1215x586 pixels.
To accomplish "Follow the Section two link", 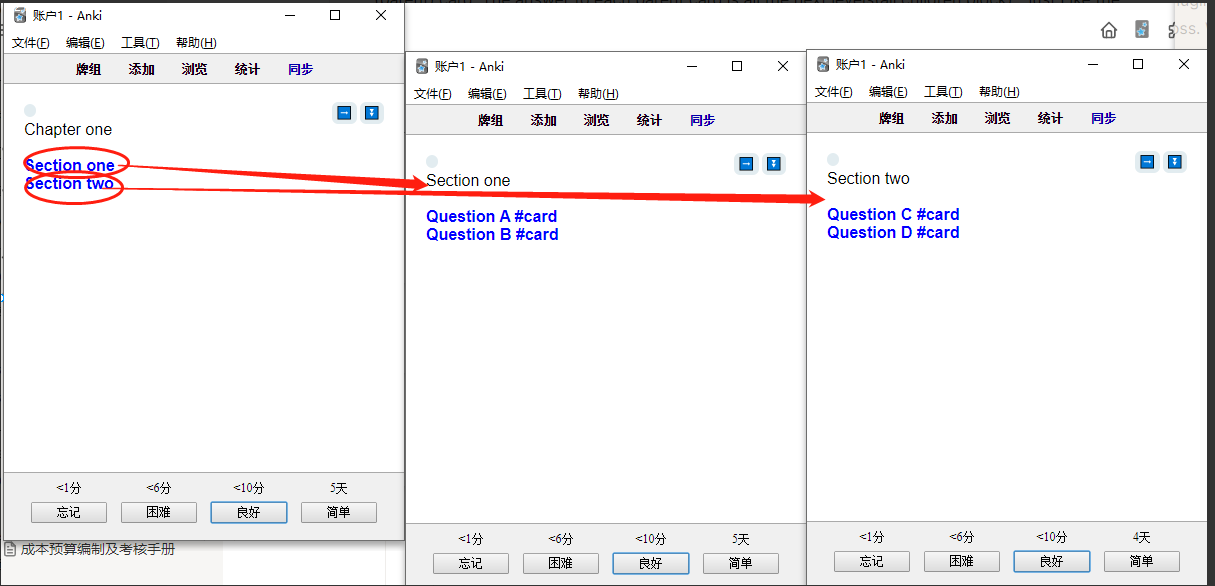I will point(69,184).
